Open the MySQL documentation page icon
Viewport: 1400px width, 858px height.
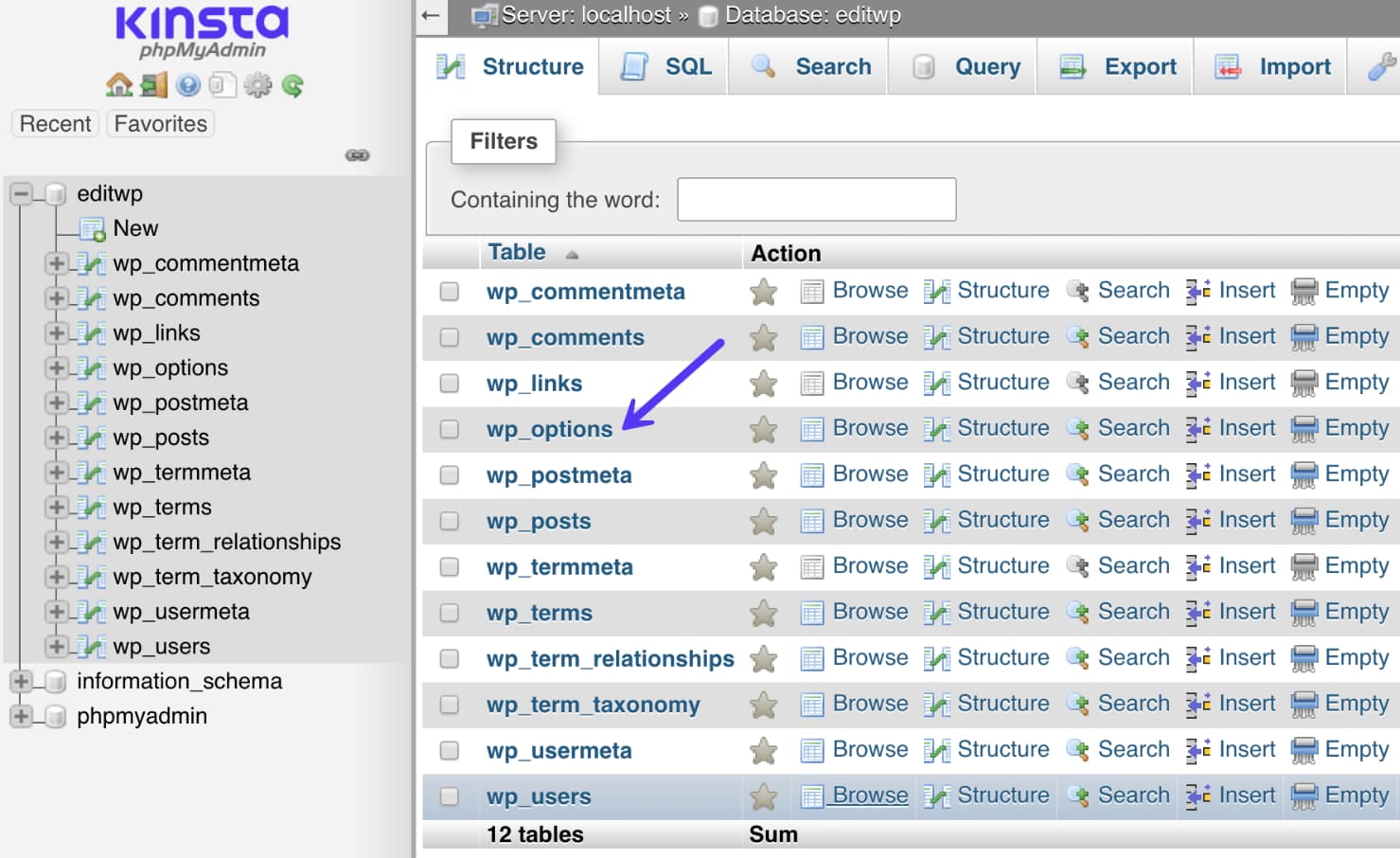(221, 84)
